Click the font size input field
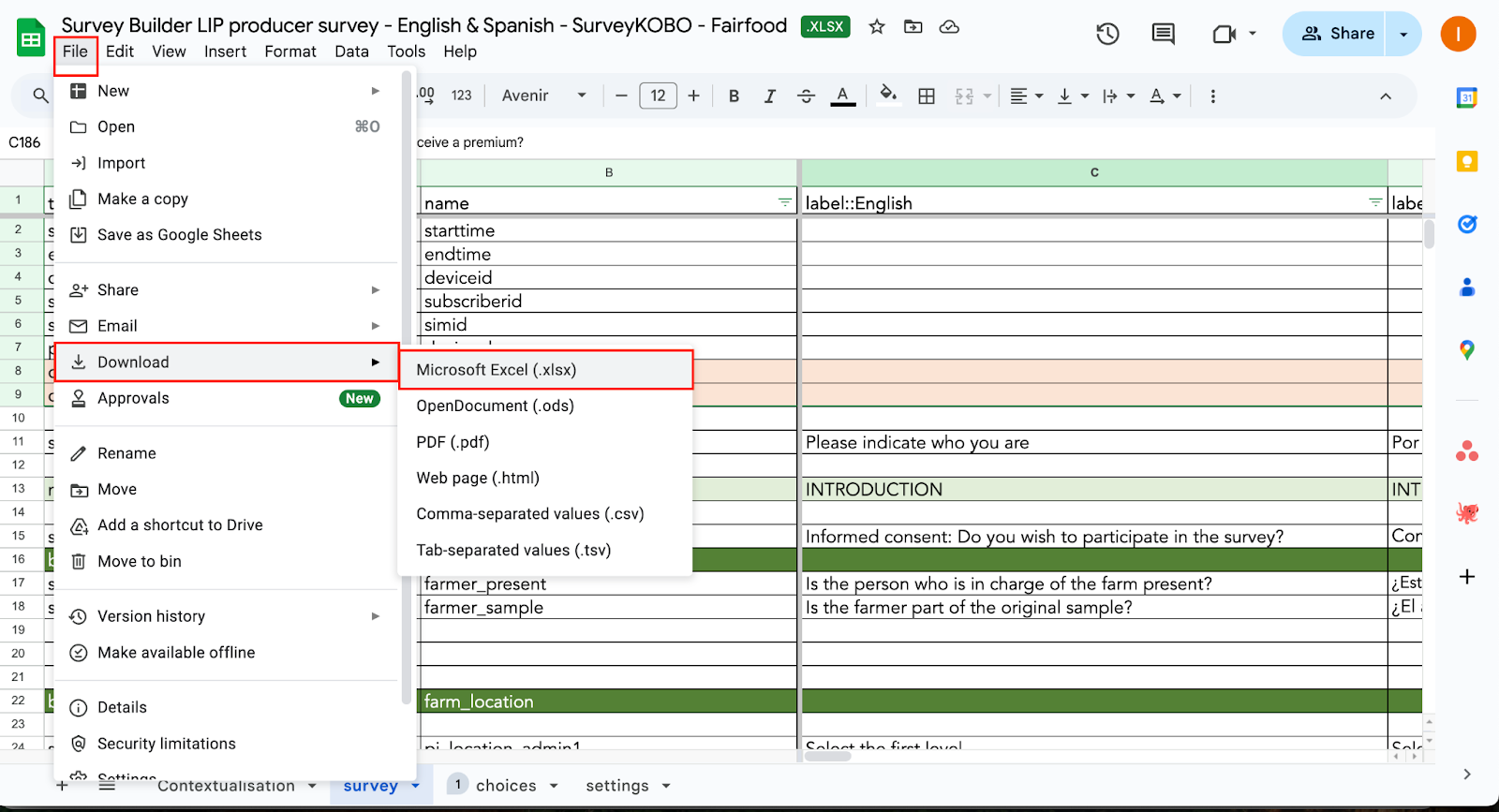This screenshot has height=812, width=1499. coord(658,96)
